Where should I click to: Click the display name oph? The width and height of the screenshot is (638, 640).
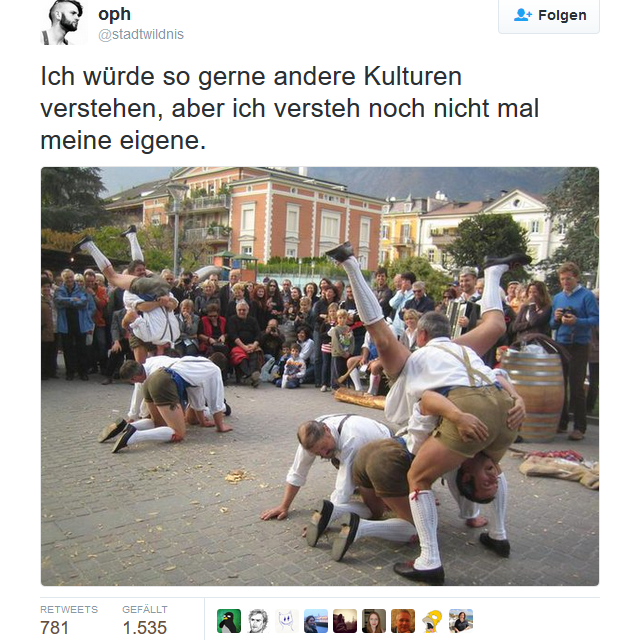click(x=114, y=14)
